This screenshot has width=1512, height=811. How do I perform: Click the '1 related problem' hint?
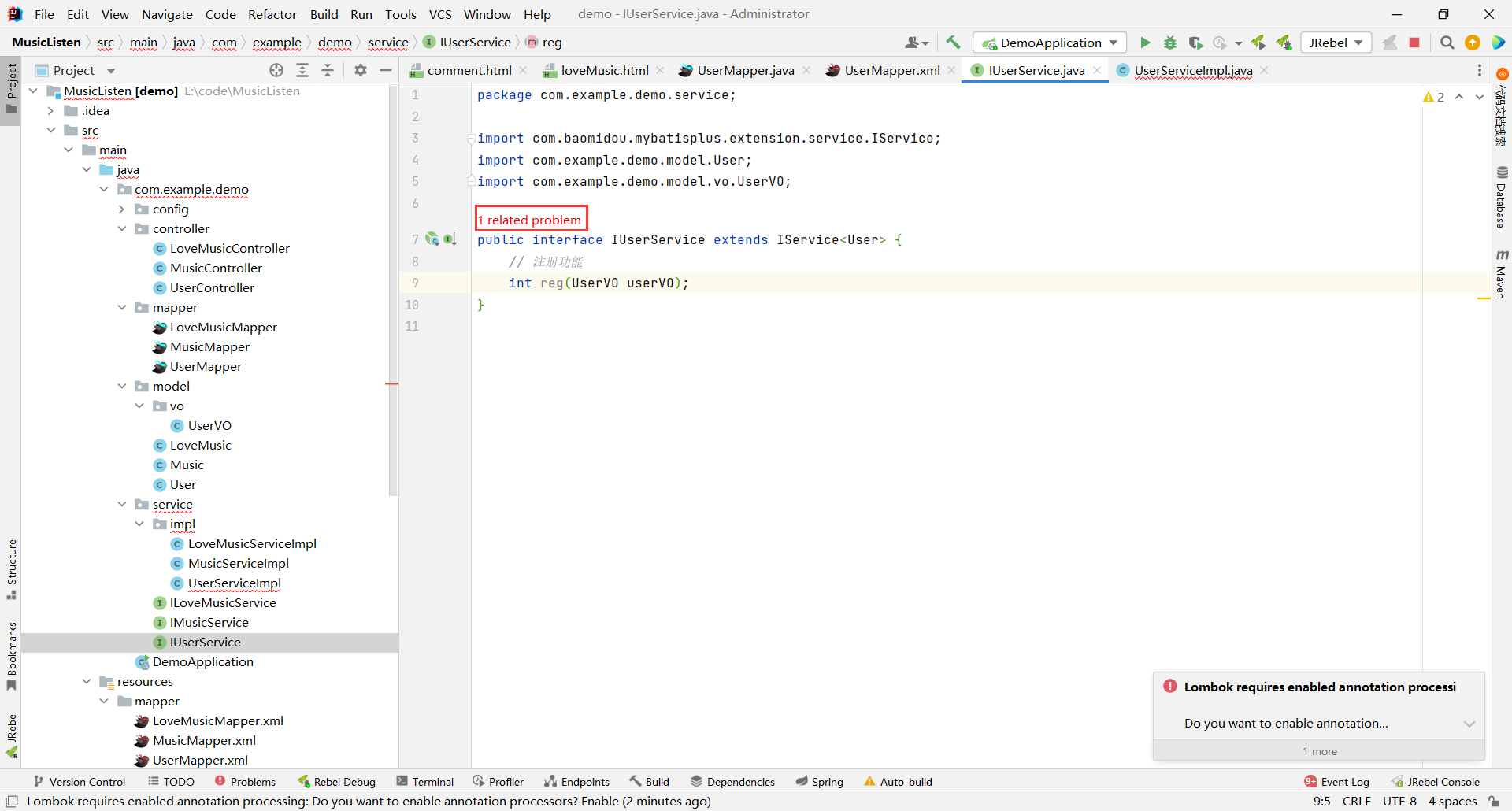pyautogui.click(x=531, y=220)
